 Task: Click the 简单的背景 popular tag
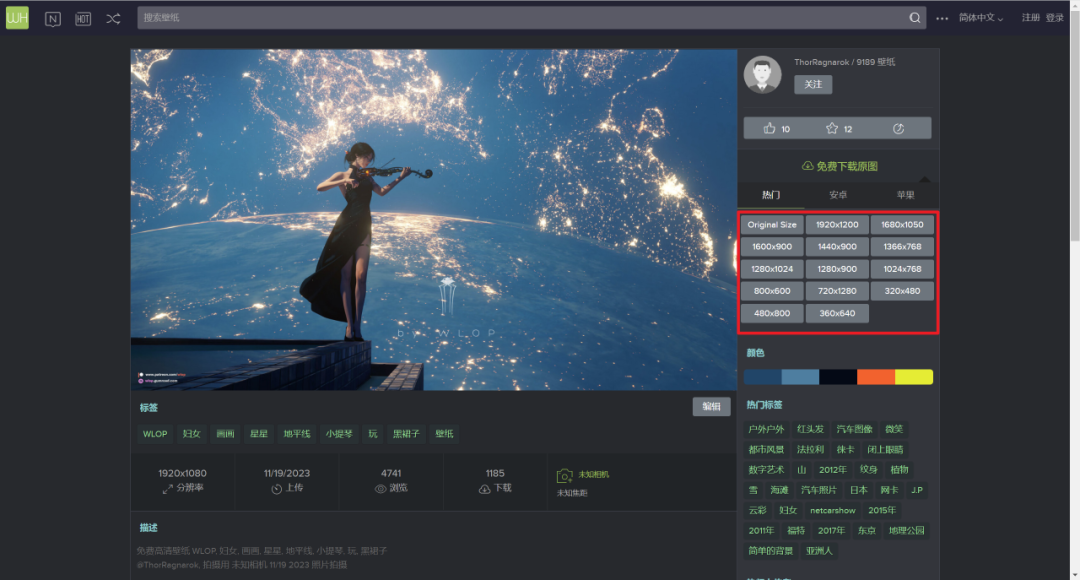point(770,551)
